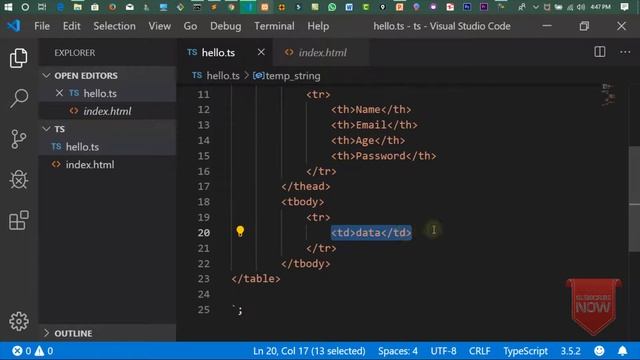The image size is (640, 360).
Task: Open the Manage gear menu
Action: [x=19, y=322]
